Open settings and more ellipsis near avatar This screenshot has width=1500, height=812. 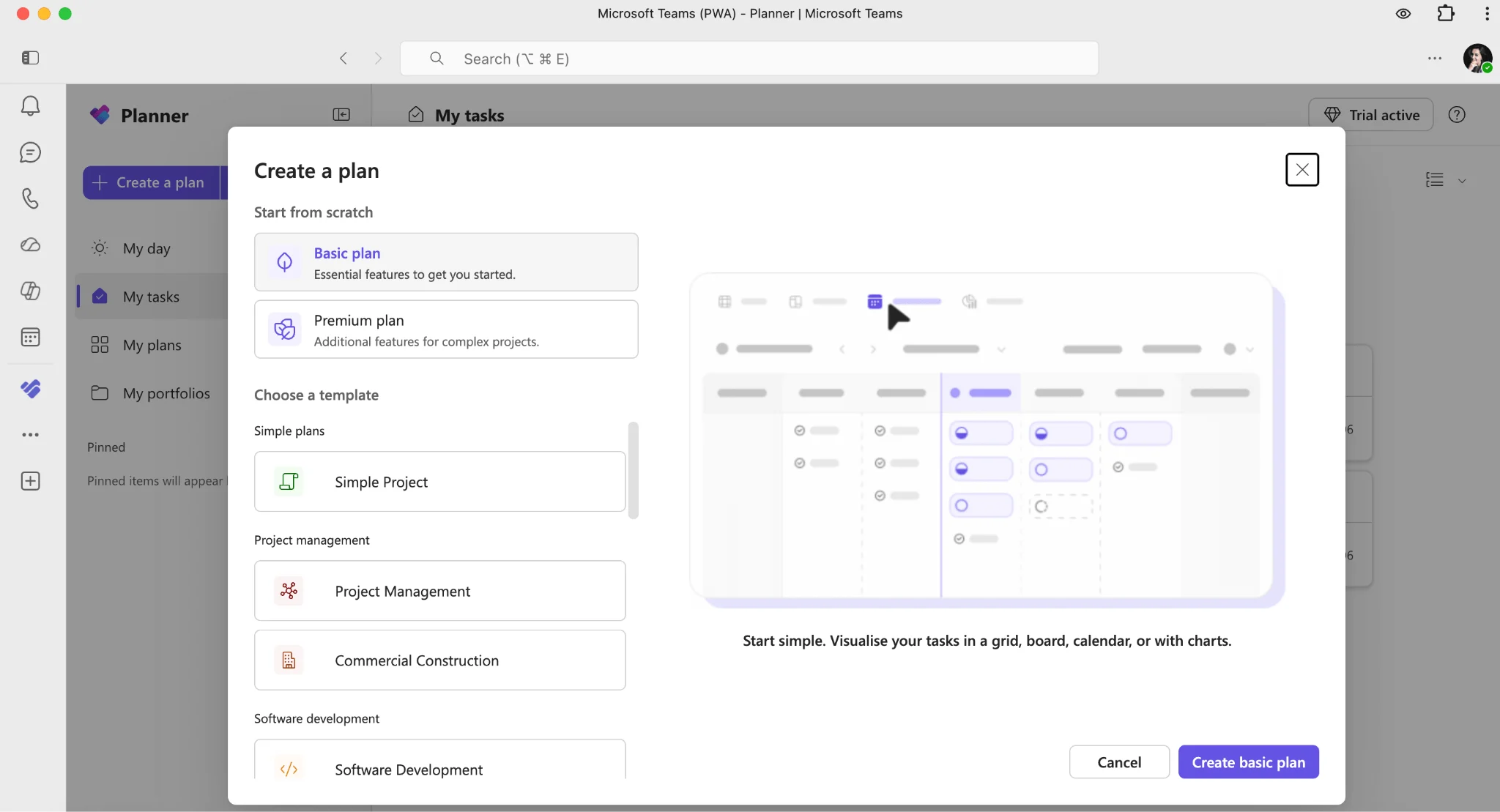1435,58
